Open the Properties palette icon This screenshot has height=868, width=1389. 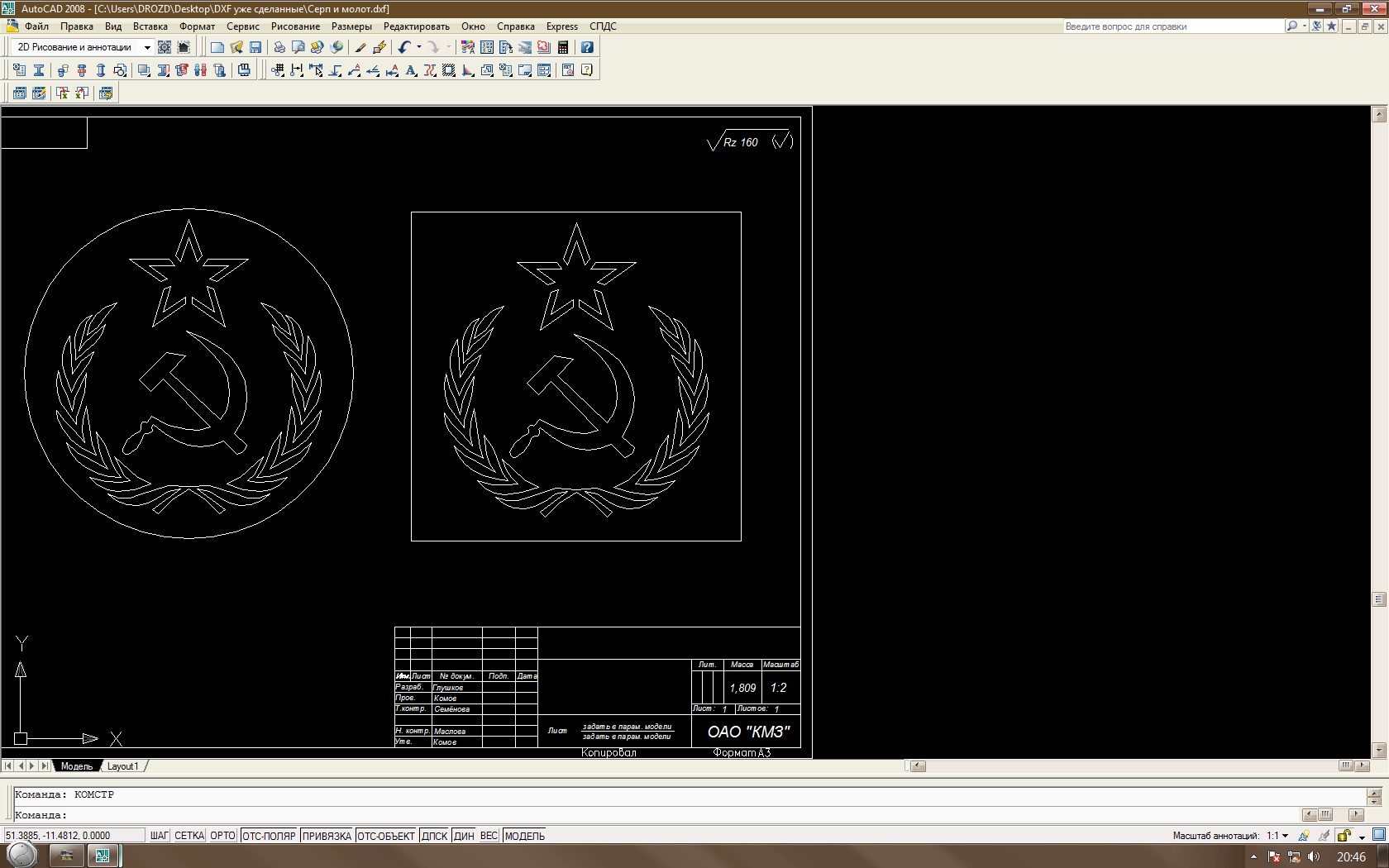tap(468, 47)
